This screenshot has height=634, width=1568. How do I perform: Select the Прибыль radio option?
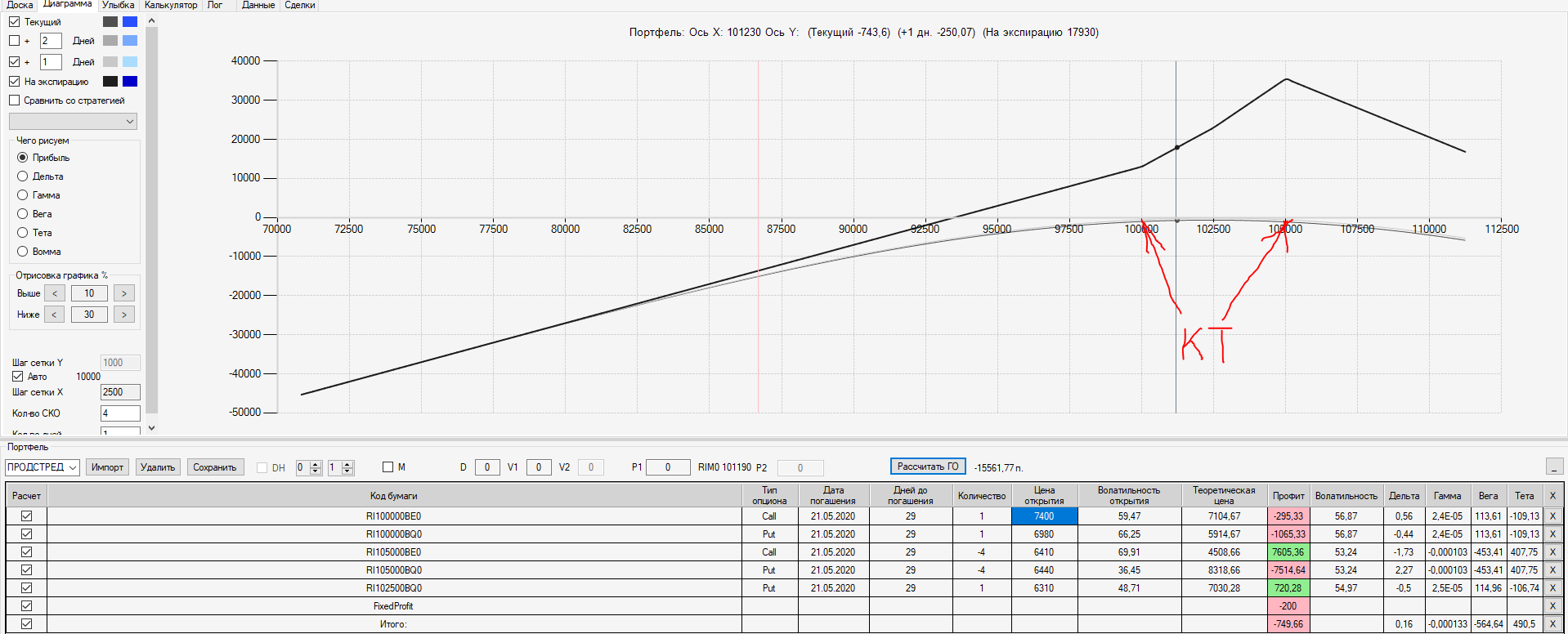23,158
